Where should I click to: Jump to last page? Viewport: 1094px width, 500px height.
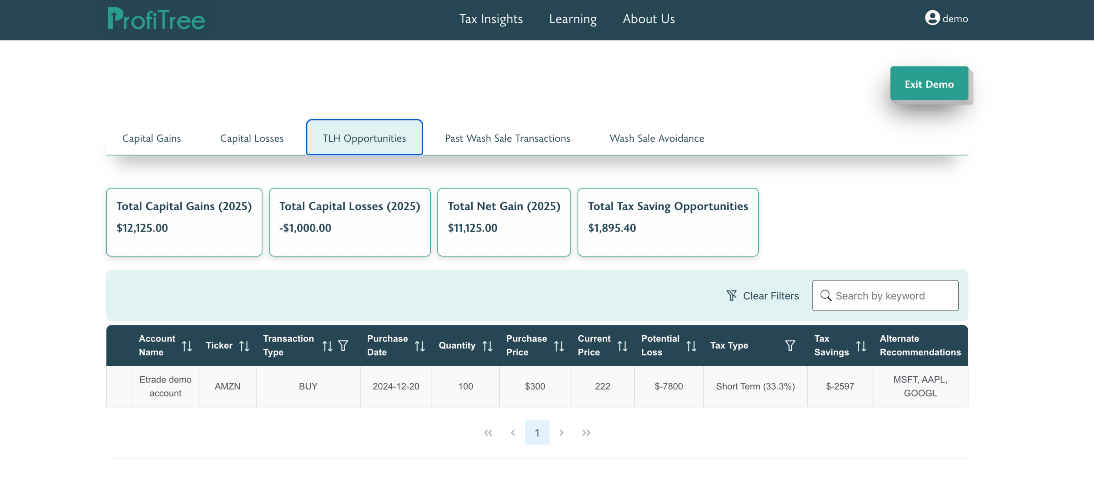click(586, 433)
